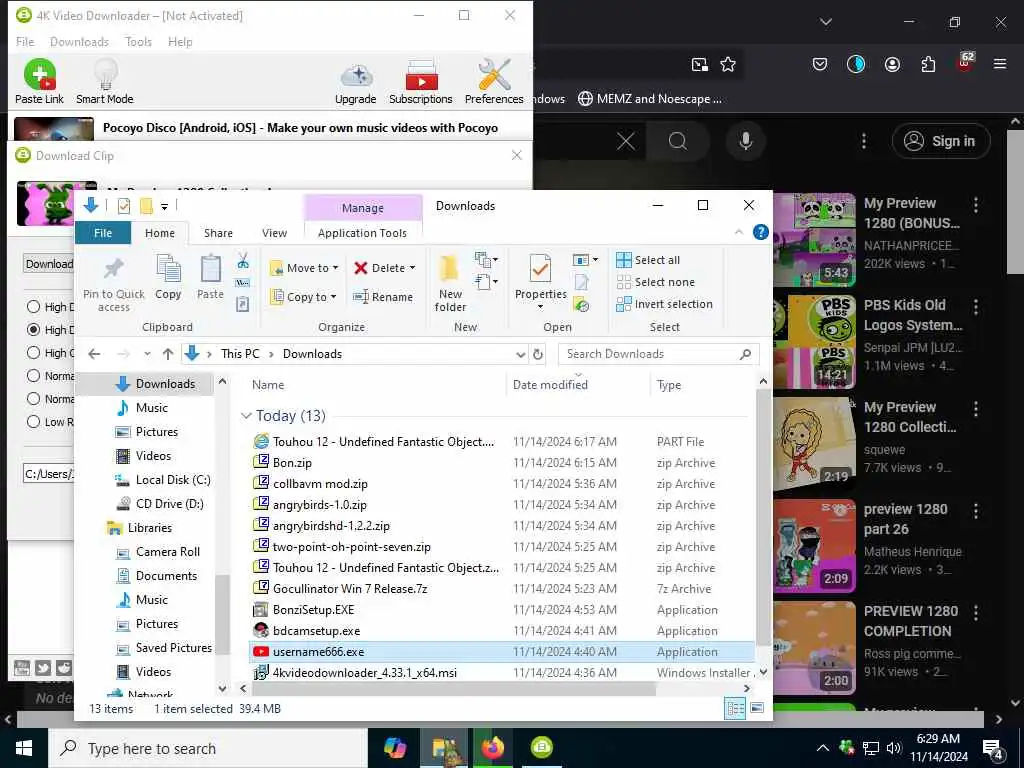The width and height of the screenshot is (1024, 768).
Task: Toggle Smart Mode lightbulb icon
Action: coord(104,82)
